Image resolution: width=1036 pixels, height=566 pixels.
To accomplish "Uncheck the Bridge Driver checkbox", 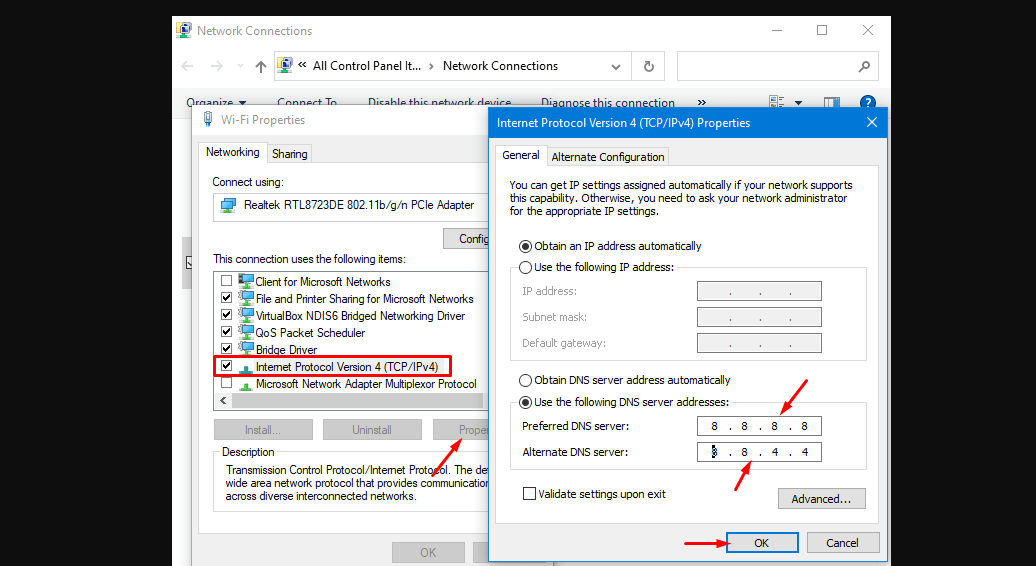I will pos(227,348).
